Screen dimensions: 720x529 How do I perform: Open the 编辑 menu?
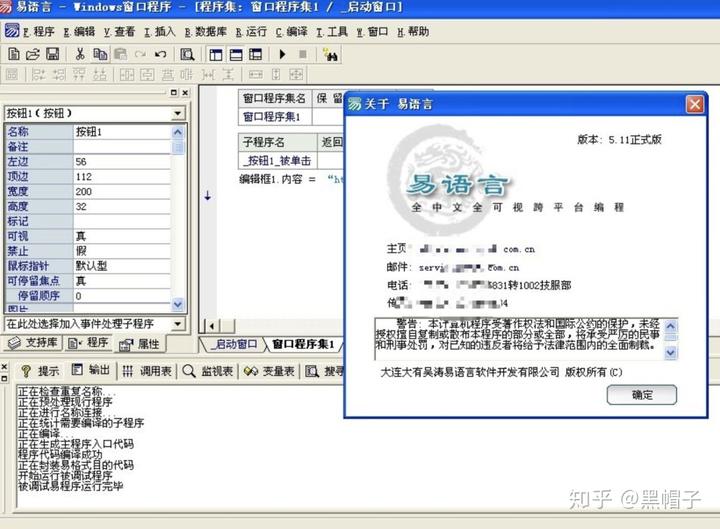click(79, 32)
